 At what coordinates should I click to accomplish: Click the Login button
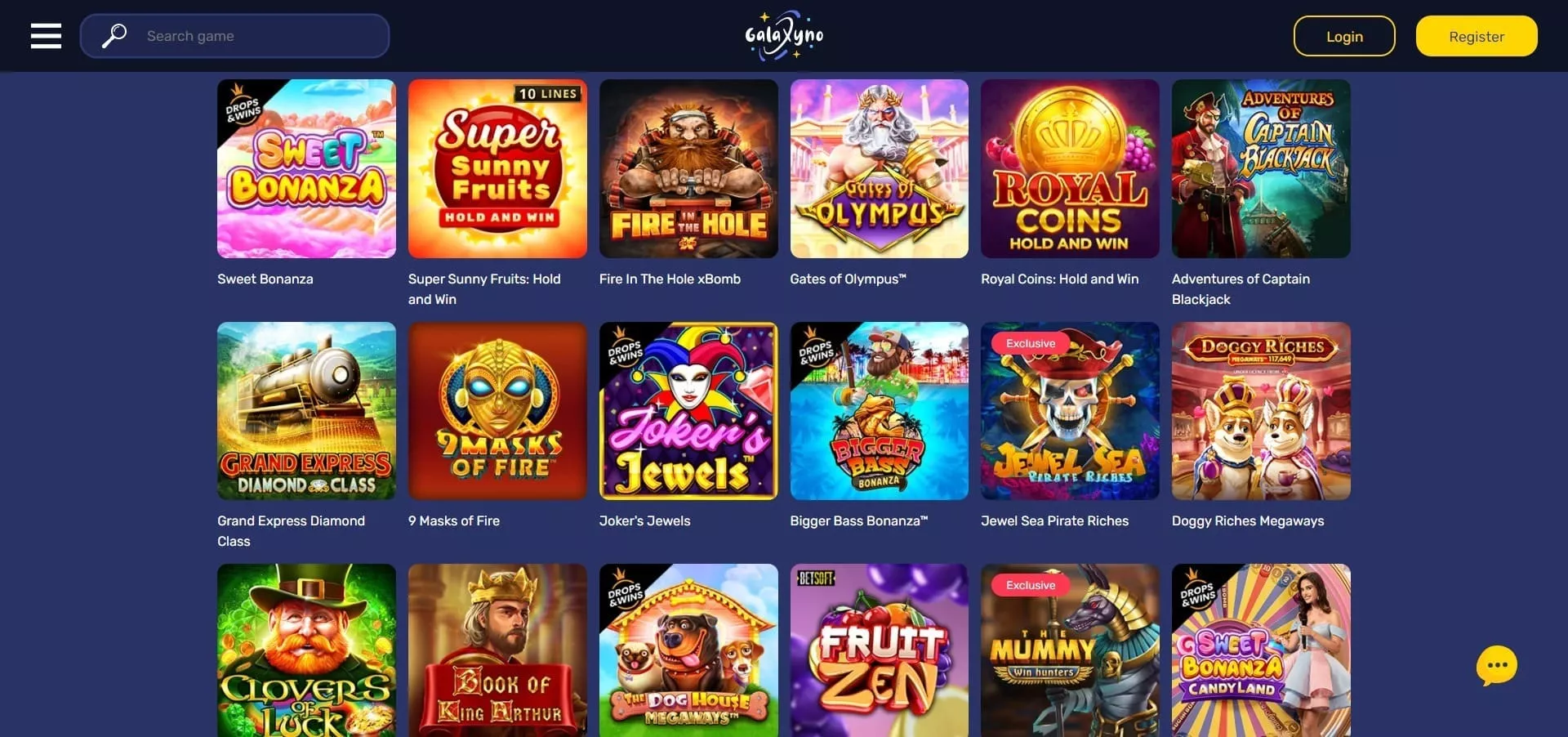coord(1344,36)
